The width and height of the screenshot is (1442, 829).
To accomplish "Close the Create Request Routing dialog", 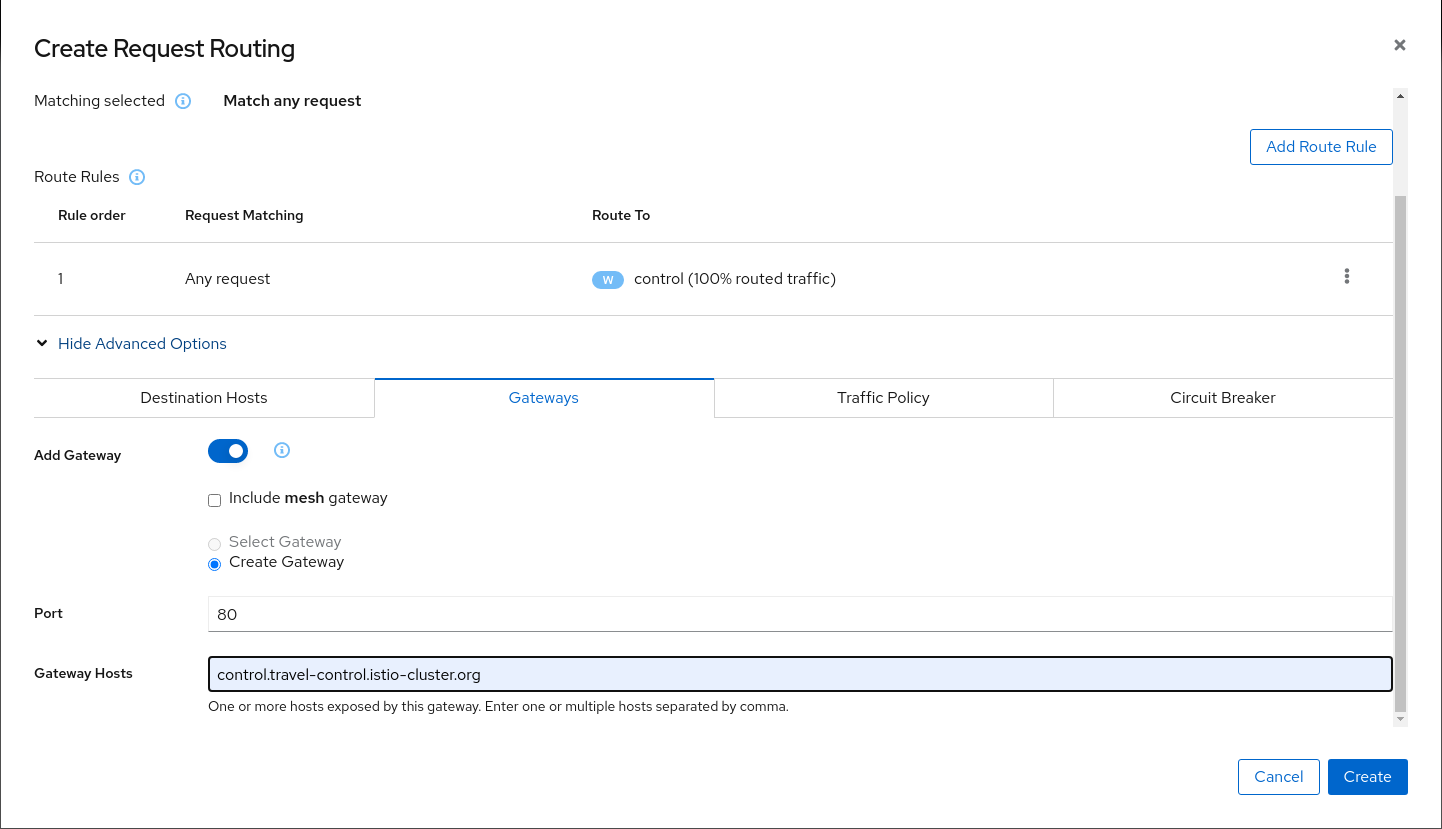I will tap(1399, 45).
